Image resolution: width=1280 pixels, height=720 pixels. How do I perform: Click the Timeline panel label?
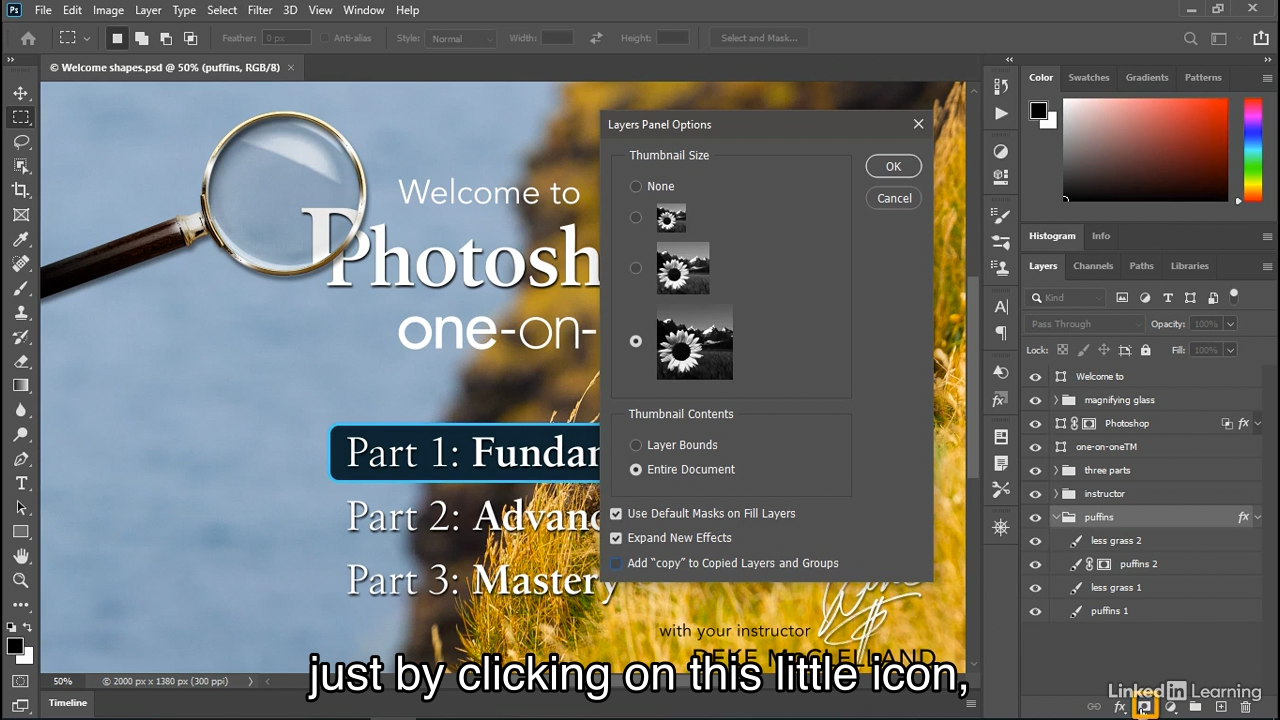68,703
